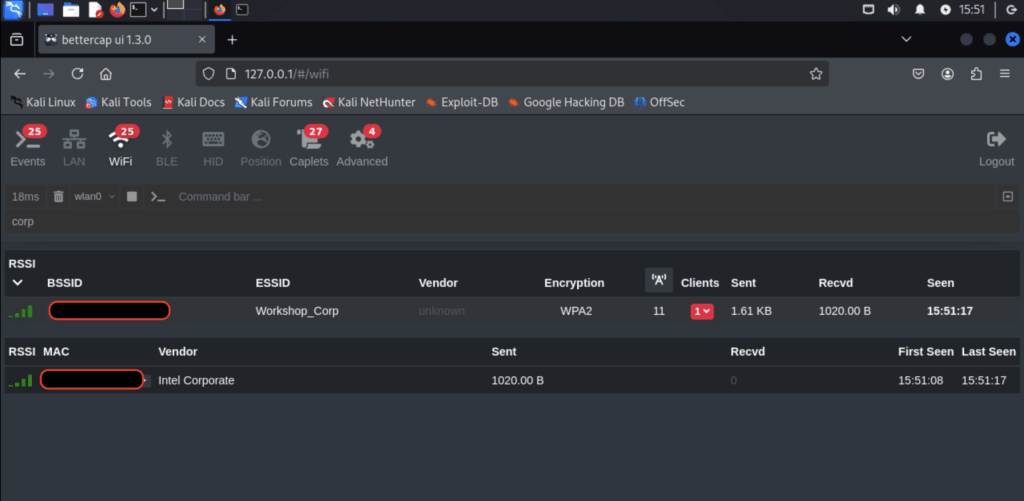Open the HID module page
The width and height of the screenshot is (1024, 501).
pyautogui.click(x=213, y=147)
